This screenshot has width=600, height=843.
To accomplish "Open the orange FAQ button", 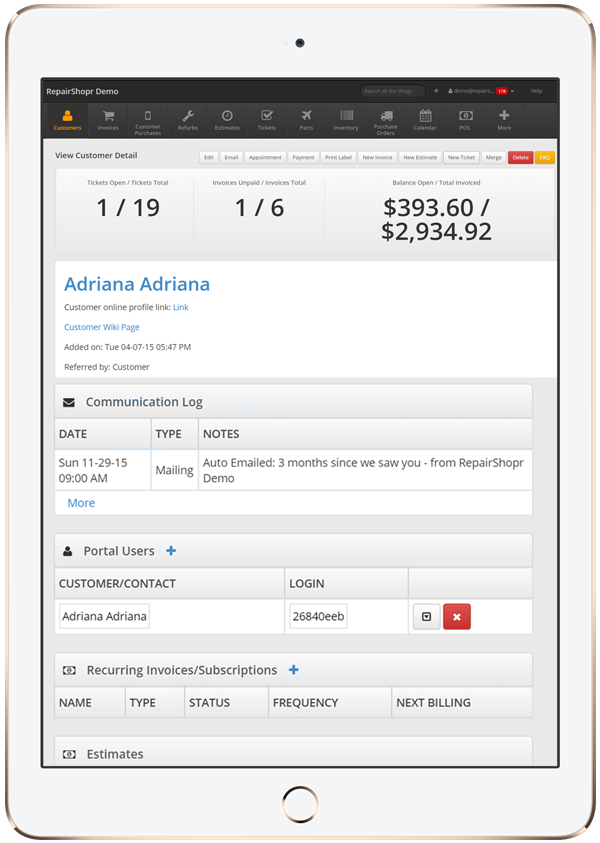I will [x=545, y=158].
